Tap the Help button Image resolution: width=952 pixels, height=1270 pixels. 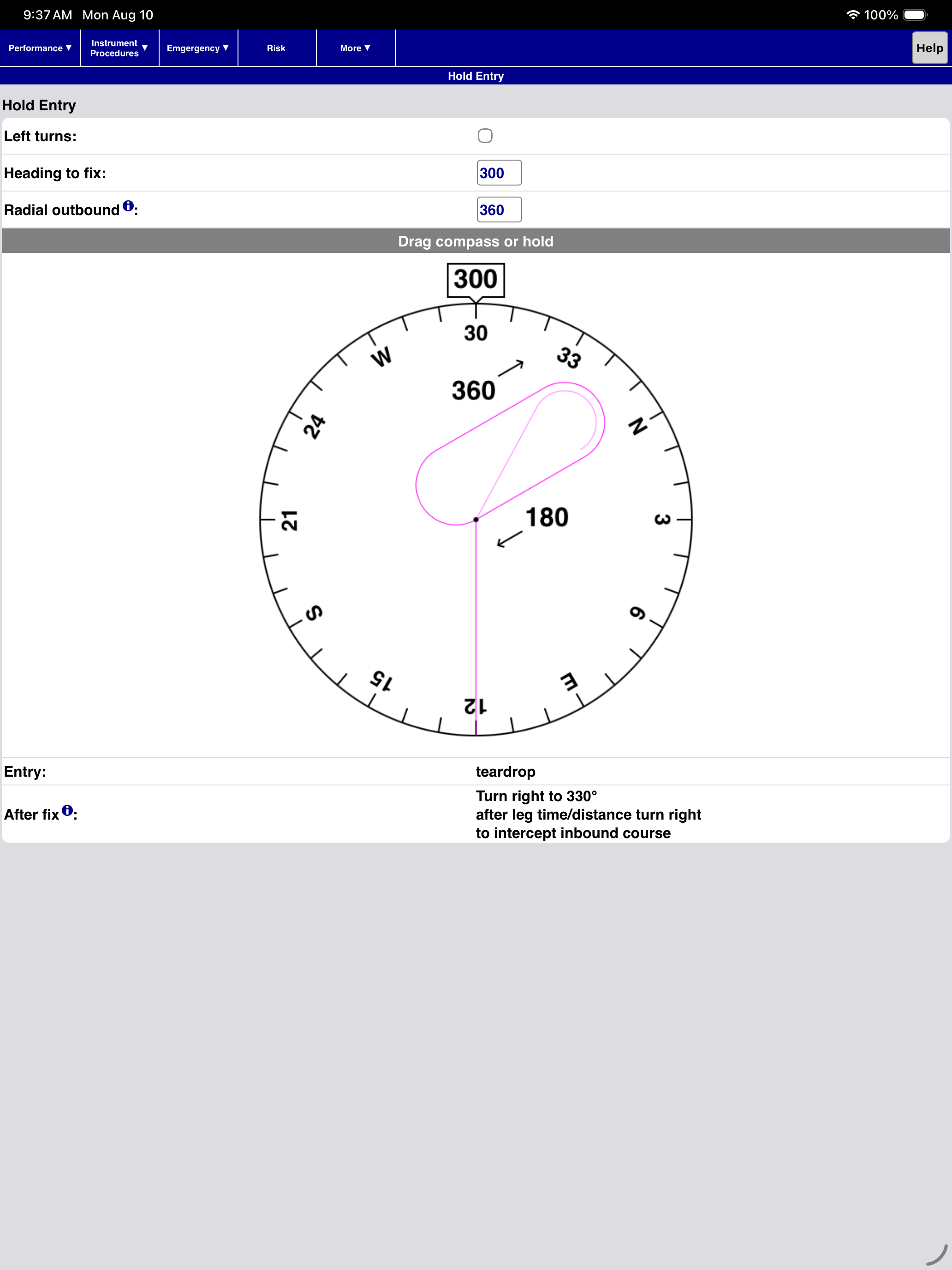click(929, 48)
